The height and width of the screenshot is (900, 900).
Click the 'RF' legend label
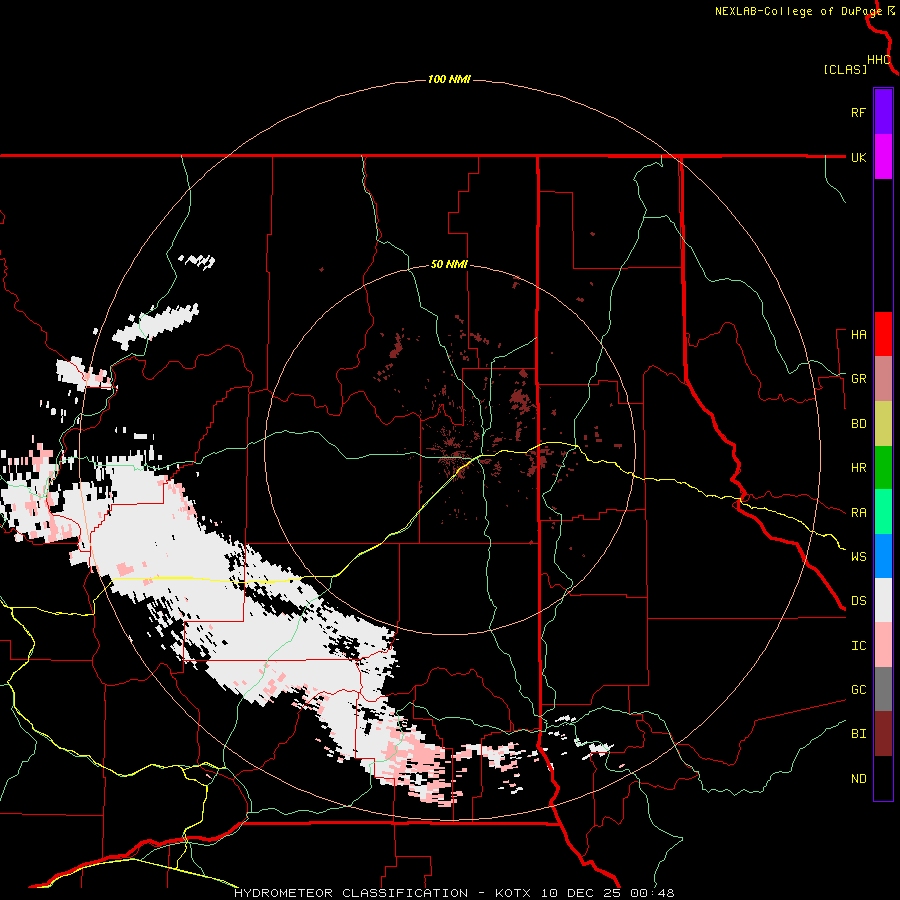click(858, 112)
